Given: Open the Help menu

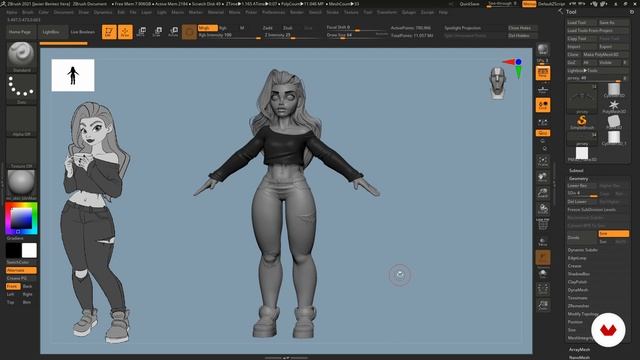Looking at the screenshot, I should click(443, 13).
